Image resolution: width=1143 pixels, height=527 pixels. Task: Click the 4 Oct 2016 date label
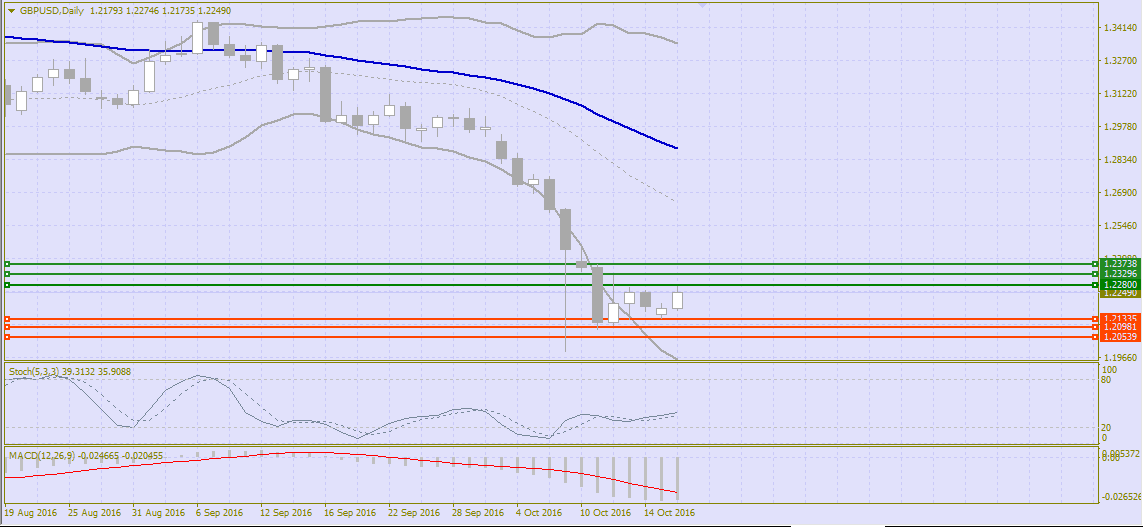539,512
